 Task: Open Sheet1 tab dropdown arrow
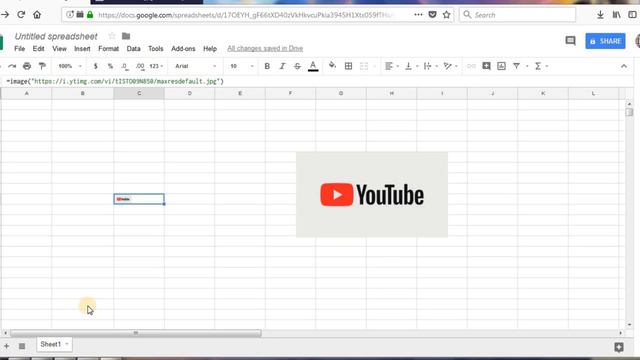[x=67, y=344]
